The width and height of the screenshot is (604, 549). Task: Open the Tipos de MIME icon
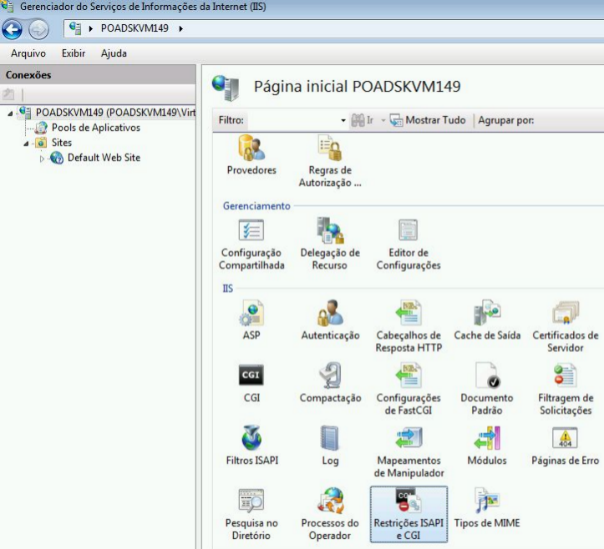[487, 500]
